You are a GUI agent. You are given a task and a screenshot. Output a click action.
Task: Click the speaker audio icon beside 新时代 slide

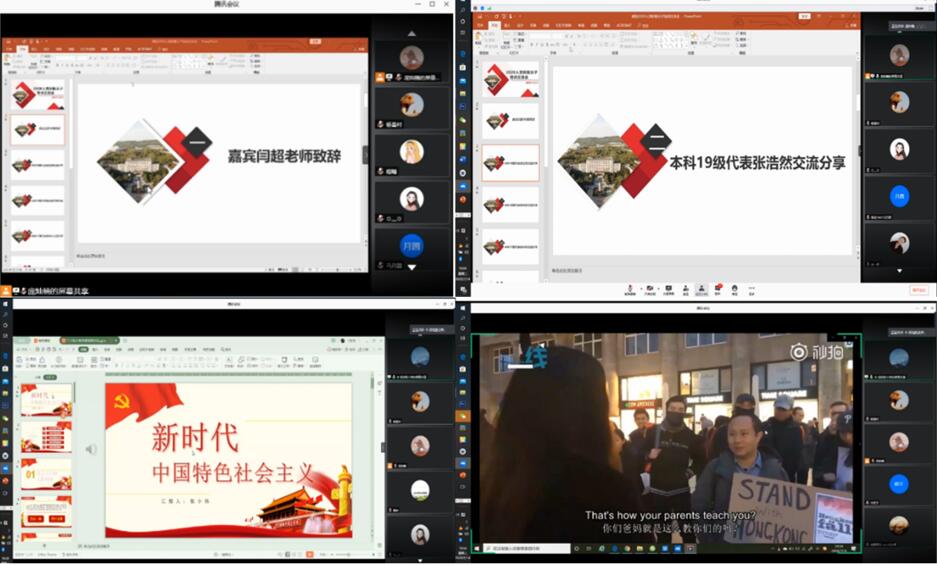tap(91, 450)
